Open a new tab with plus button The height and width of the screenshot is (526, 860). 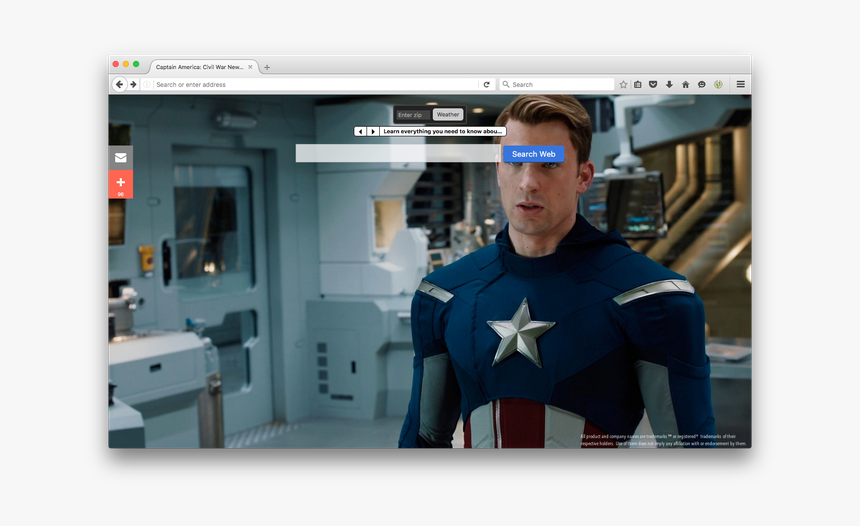(267, 67)
